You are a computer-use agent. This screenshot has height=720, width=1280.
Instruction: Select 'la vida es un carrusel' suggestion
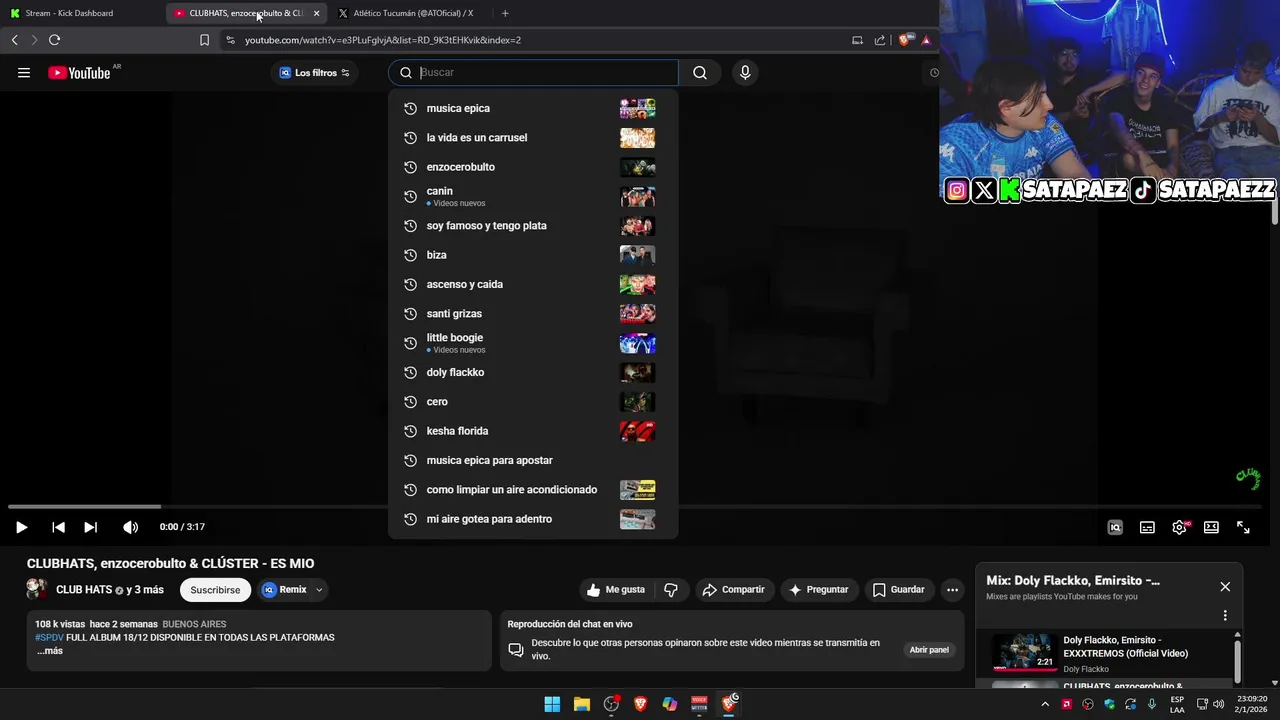point(533,138)
